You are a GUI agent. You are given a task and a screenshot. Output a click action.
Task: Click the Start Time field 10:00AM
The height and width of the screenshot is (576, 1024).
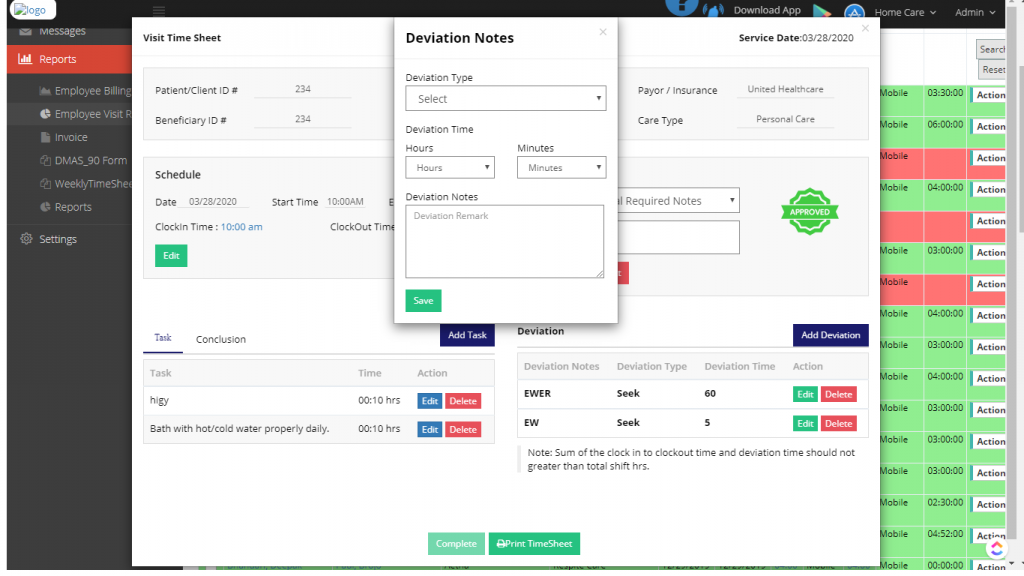pyautogui.click(x=345, y=202)
